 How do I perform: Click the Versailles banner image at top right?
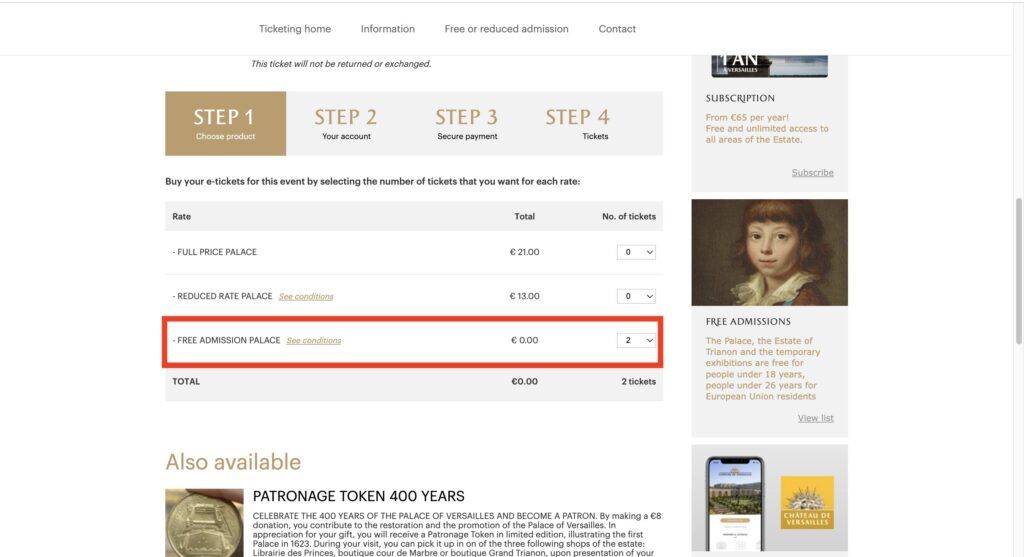pyautogui.click(x=769, y=65)
